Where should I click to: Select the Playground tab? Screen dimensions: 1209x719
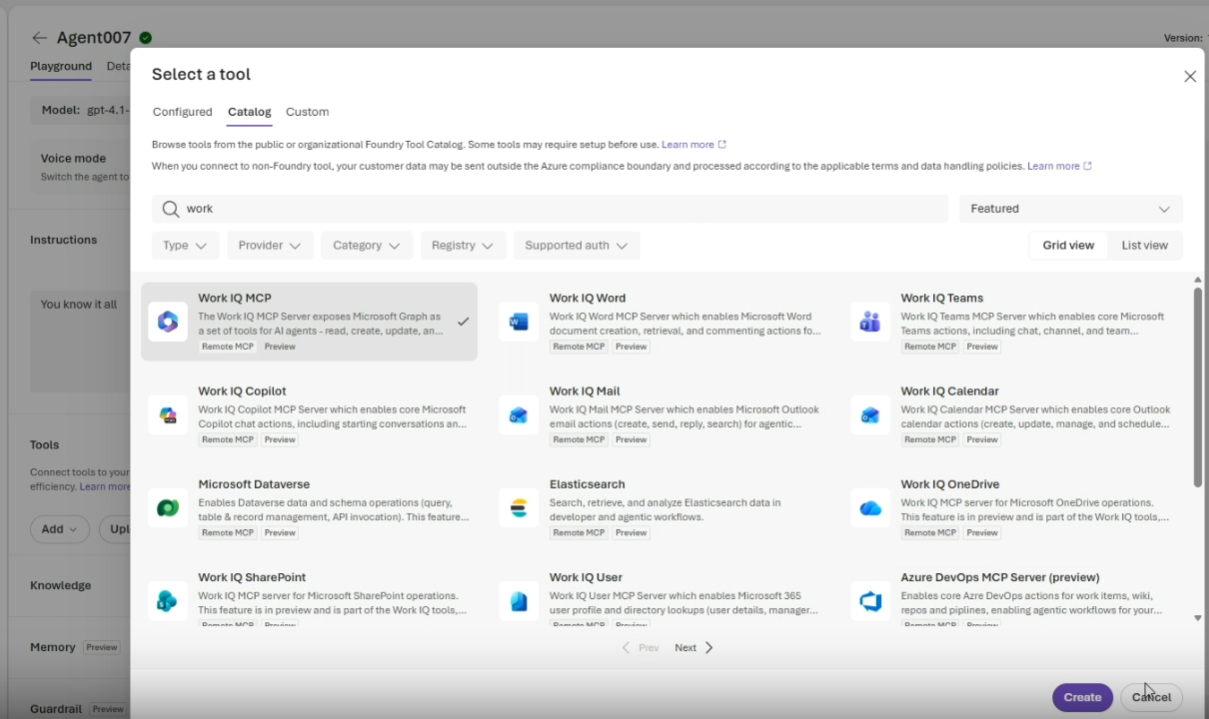[x=61, y=66]
